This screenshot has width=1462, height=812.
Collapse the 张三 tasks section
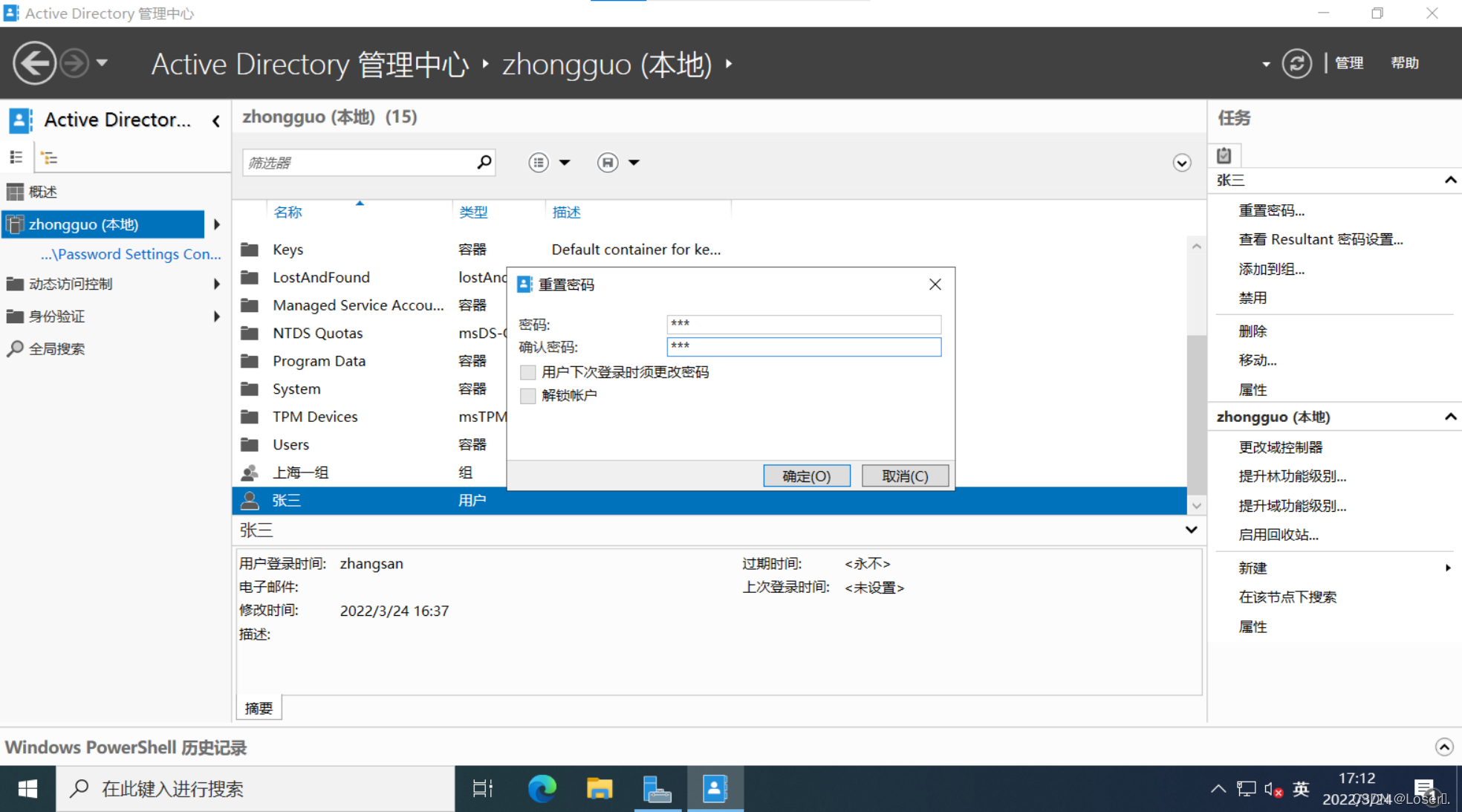(x=1449, y=181)
